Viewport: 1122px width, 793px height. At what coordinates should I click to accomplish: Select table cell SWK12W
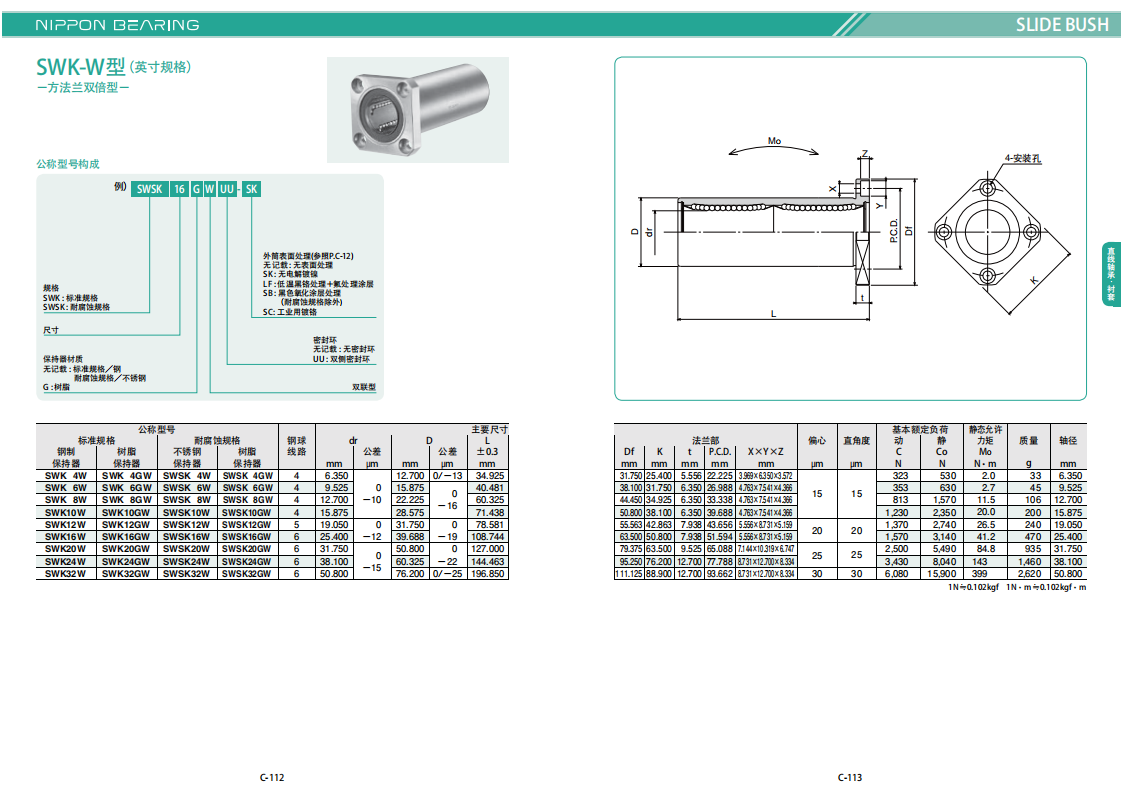(66, 525)
